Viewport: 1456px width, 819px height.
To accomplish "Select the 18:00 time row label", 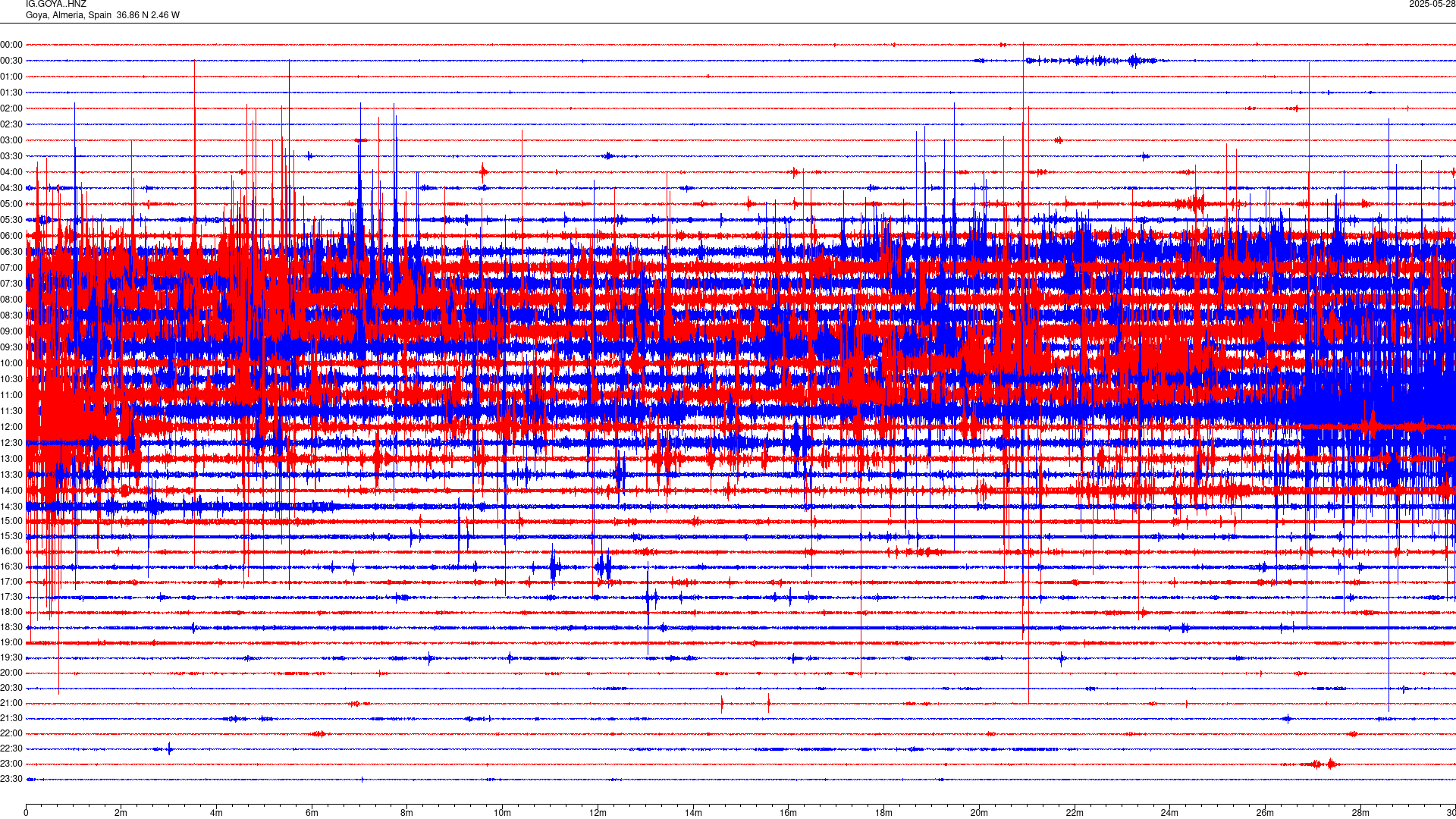I will tap(11, 612).
